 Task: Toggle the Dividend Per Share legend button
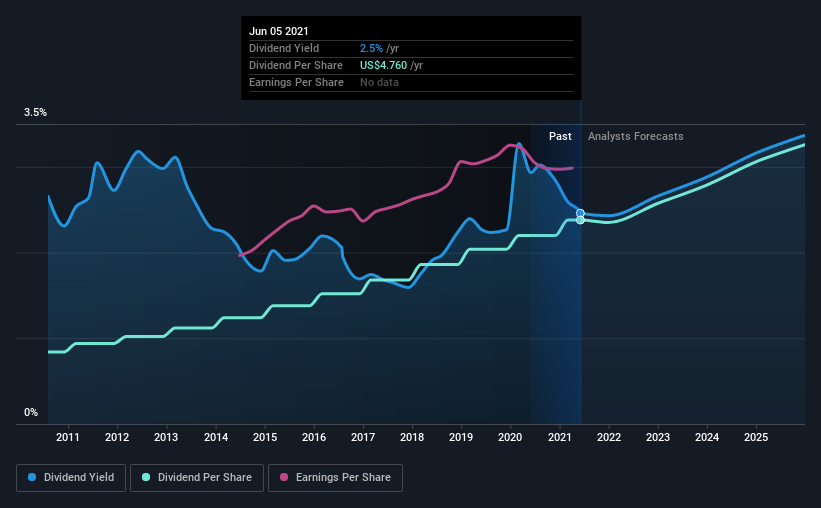197,478
